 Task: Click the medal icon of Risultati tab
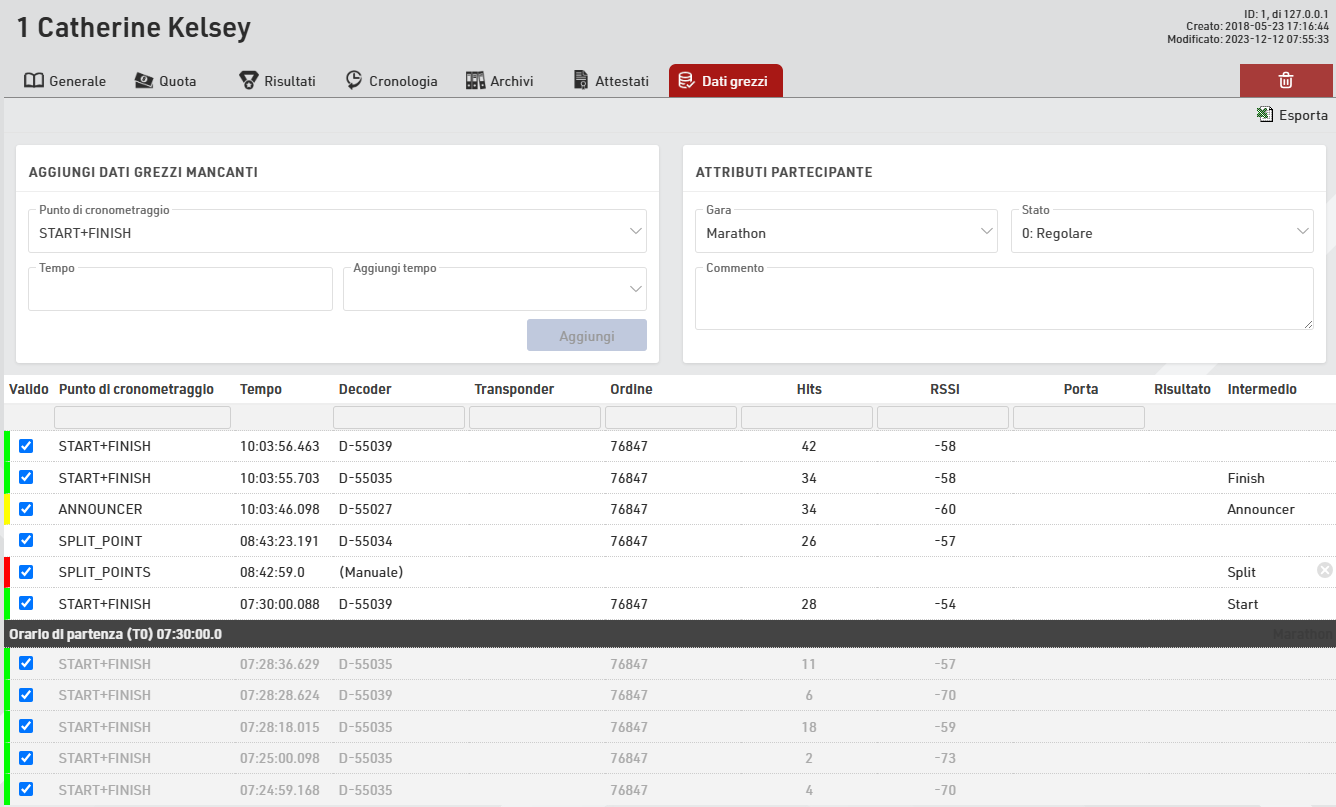tap(248, 81)
